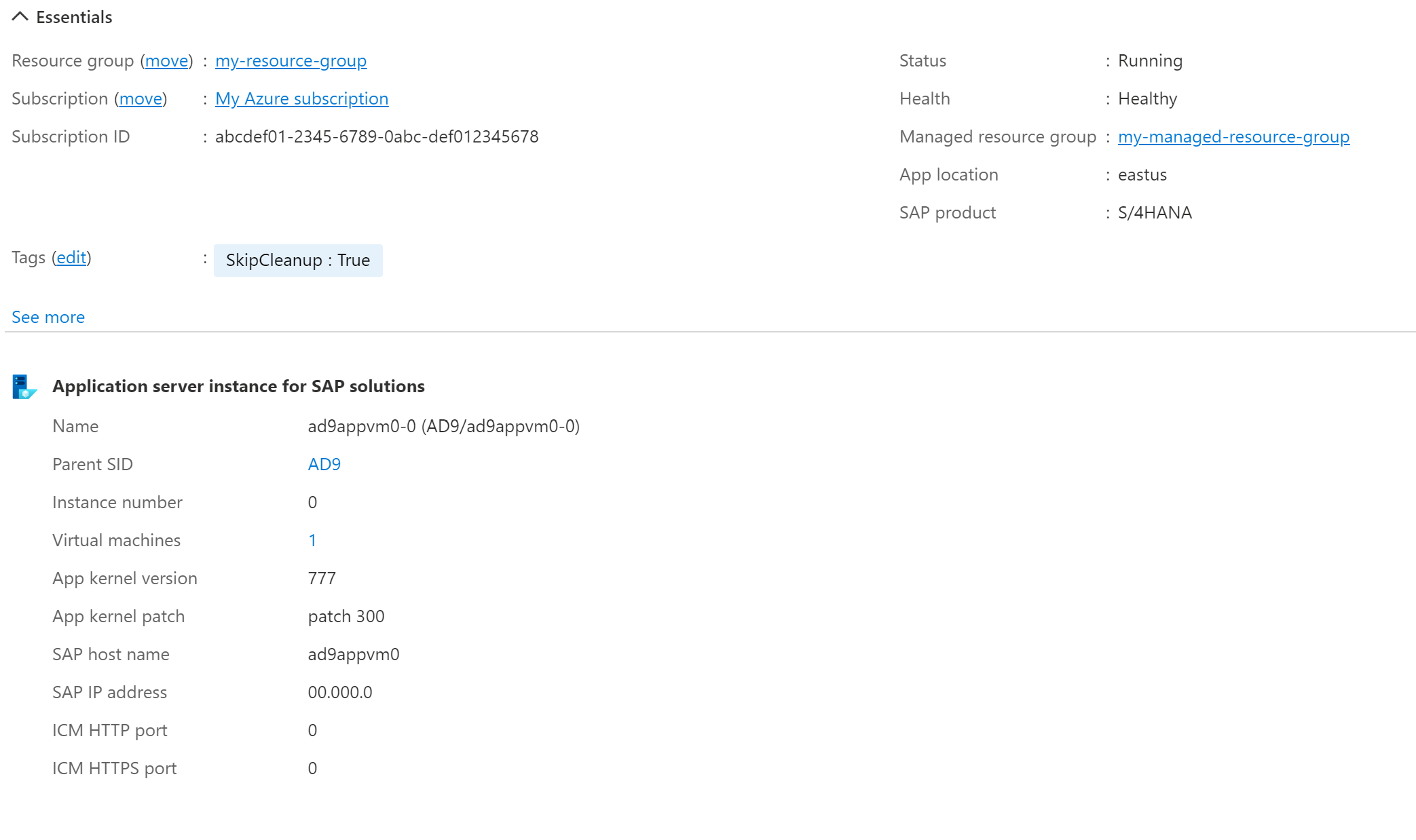Click the Virtual machines count link
The height and width of the screenshot is (840, 1416).
(313, 540)
